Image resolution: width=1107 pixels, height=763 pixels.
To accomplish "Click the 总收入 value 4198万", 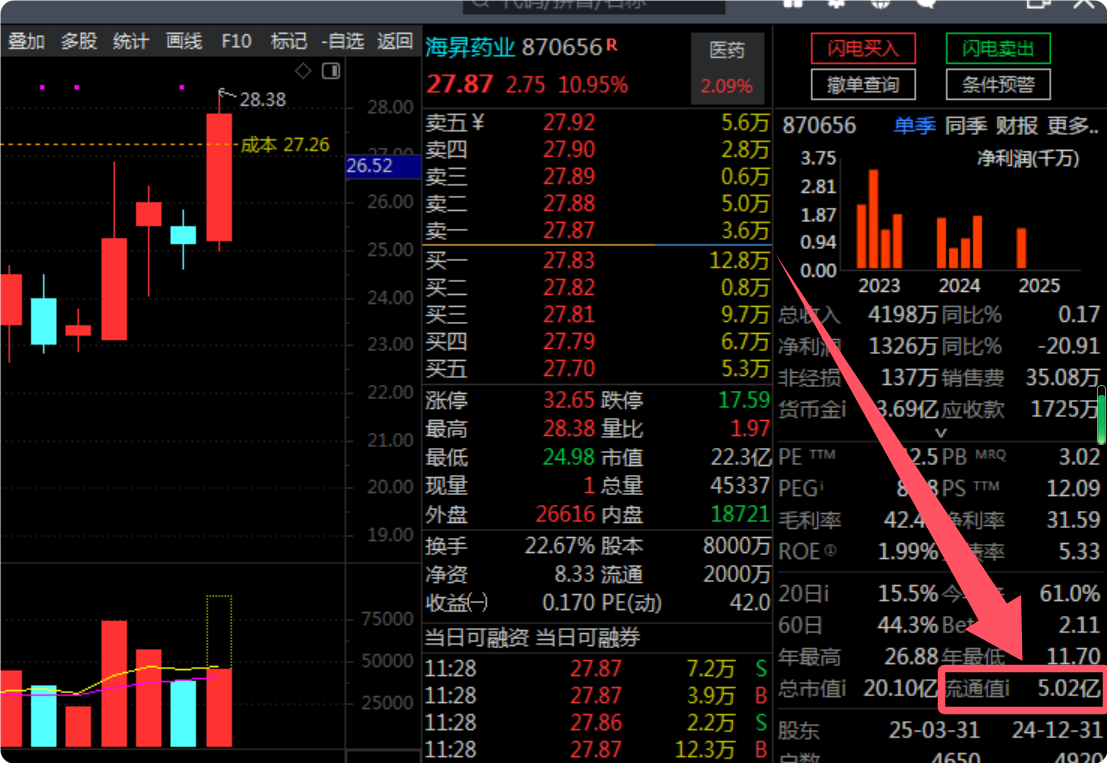I will click(x=902, y=315).
